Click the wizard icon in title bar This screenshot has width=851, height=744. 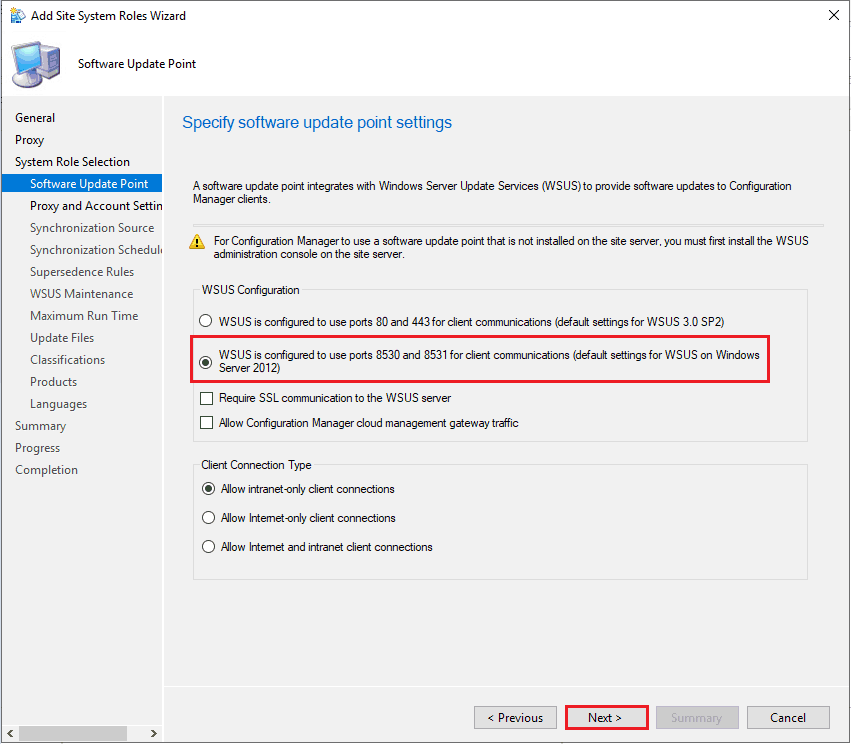17,16
